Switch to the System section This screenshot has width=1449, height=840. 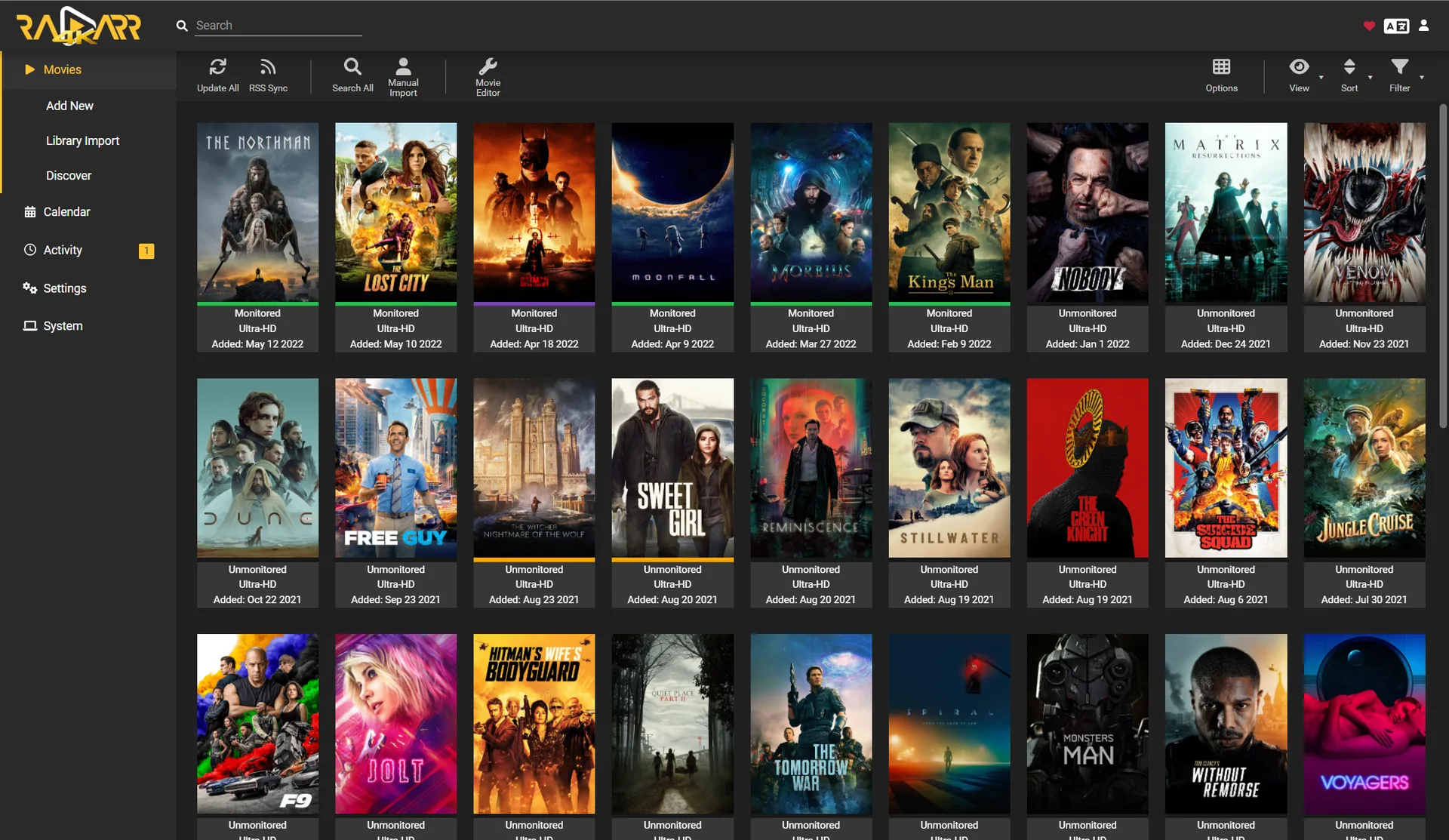pos(63,325)
